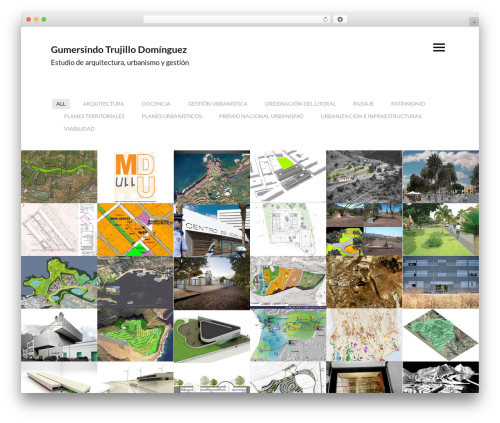Open dark harbor aerial rendering thumbnail
Image resolution: width=500 pixels, height=423 pixels.
pyautogui.click(x=135, y=282)
